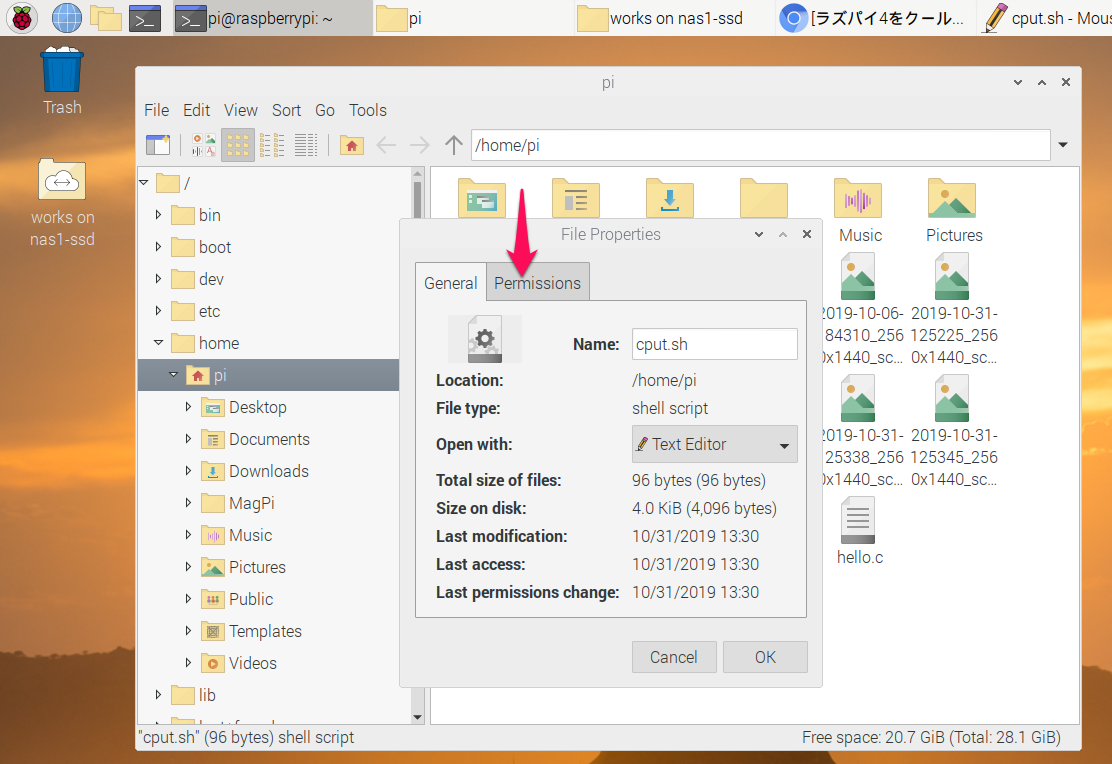Launch web browser from taskbar

(66, 18)
